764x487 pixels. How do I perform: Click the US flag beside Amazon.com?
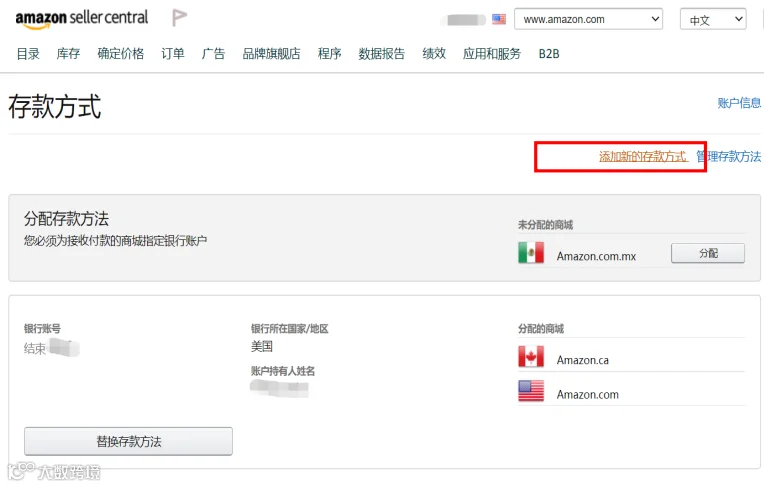point(531,391)
